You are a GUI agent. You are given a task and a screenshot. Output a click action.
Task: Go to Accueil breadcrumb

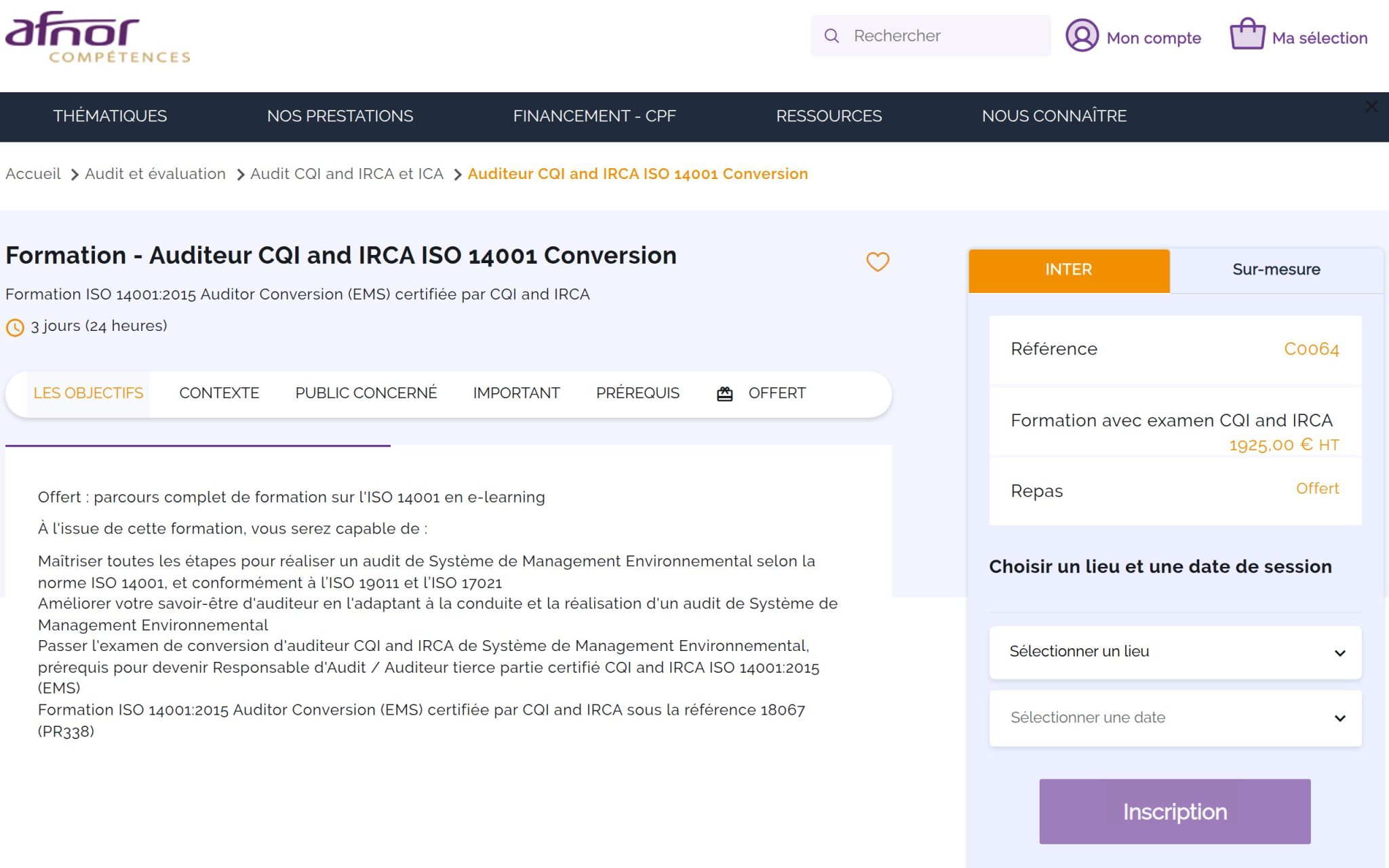click(x=33, y=174)
